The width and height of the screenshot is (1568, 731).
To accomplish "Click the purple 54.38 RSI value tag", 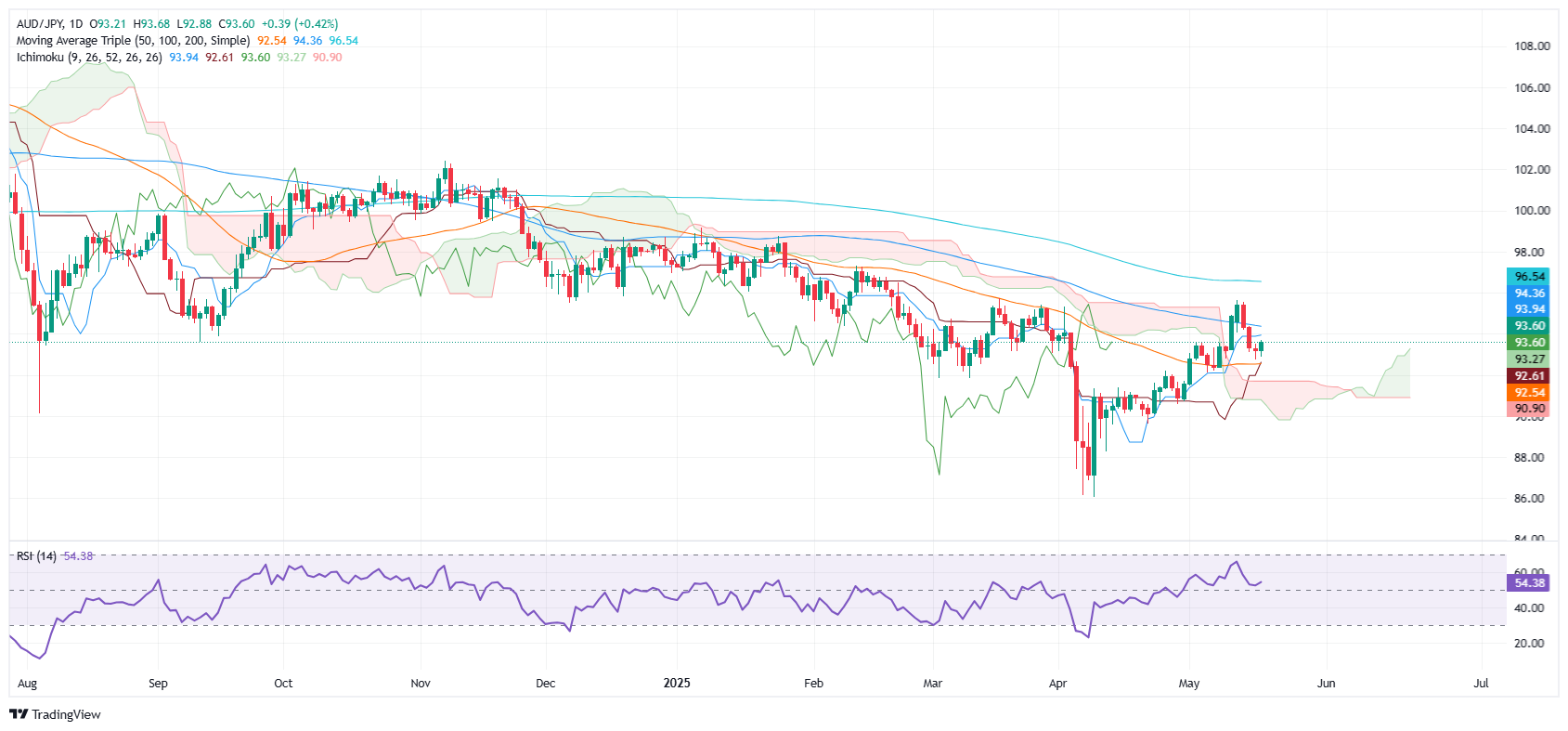I will tap(1529, 583).
